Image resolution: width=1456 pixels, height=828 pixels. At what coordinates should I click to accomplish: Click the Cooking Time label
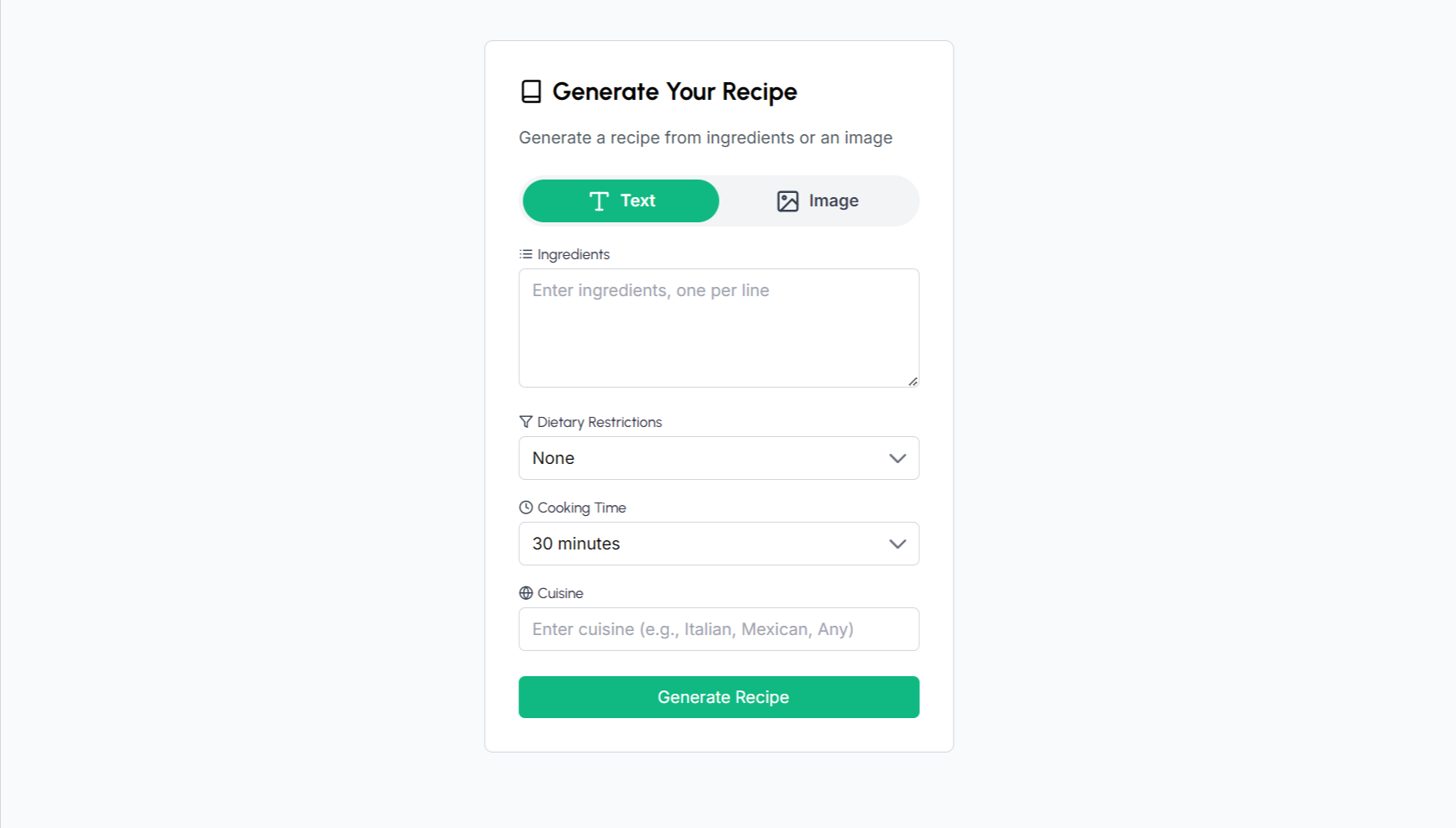click(582, 508)
